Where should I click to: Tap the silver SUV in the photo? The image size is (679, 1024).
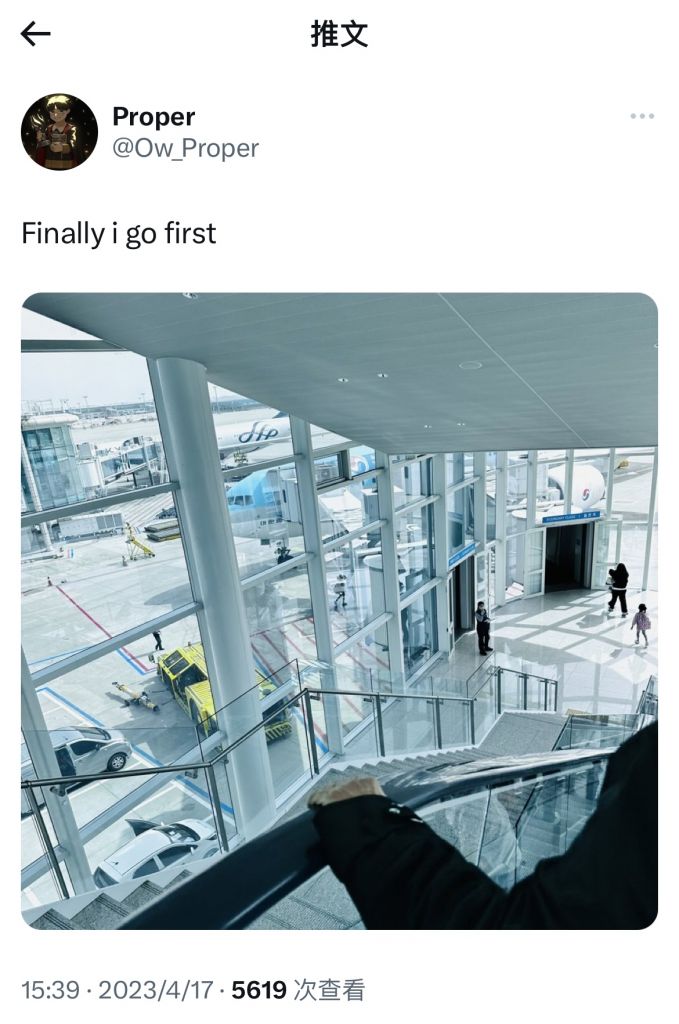[x=88, y=753]
